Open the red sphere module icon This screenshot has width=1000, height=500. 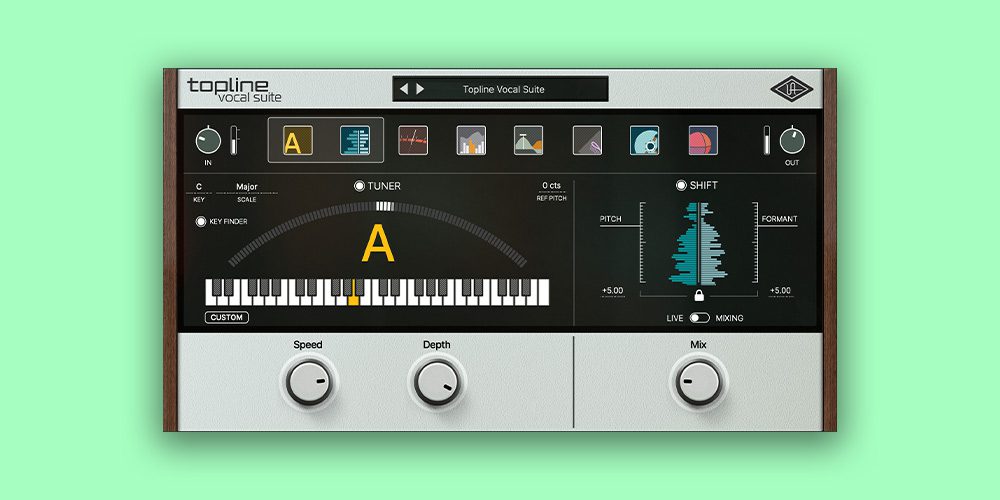pos(703,141)
